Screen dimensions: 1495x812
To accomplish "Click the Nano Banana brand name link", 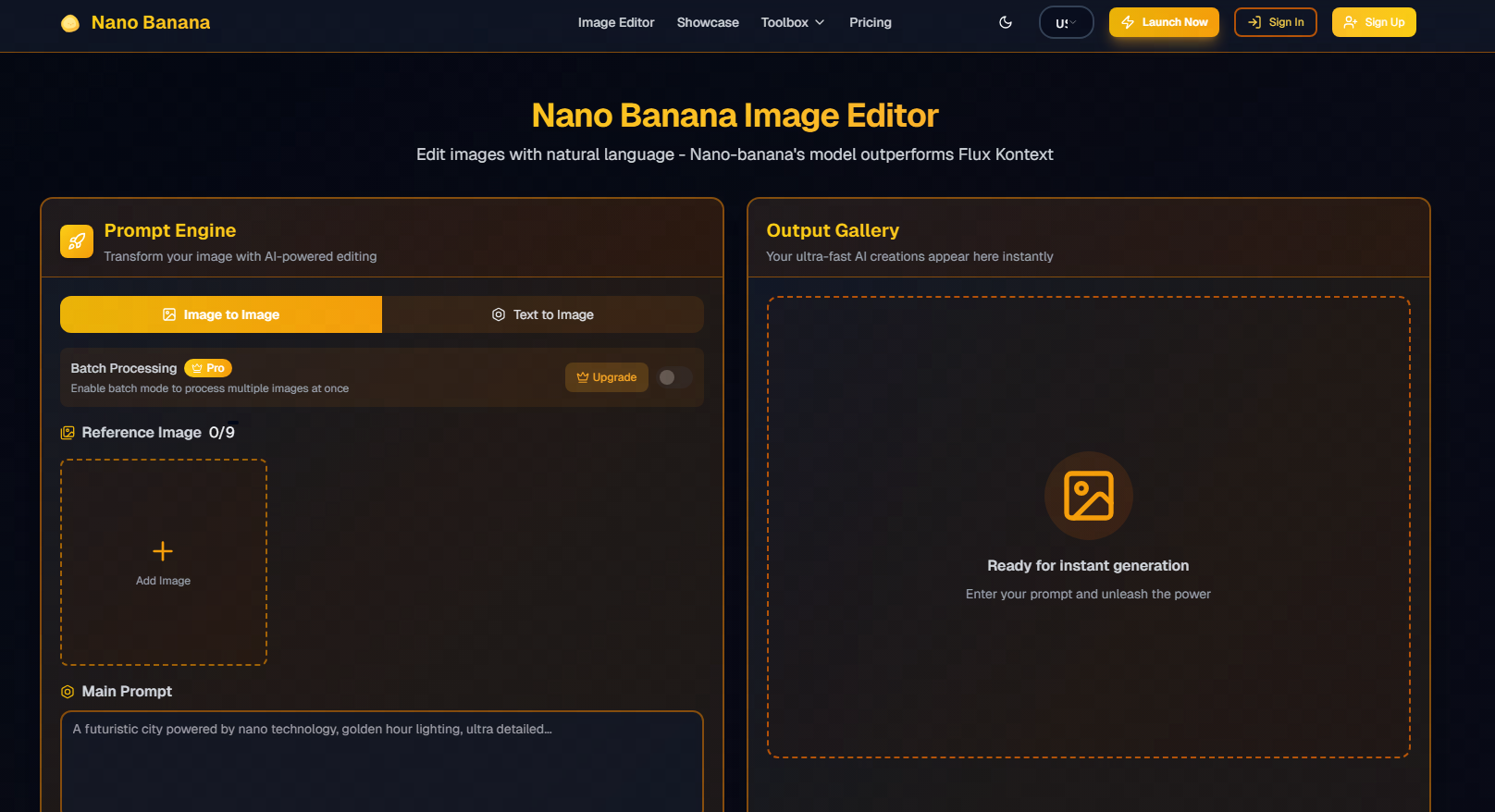I will point(151,23).
